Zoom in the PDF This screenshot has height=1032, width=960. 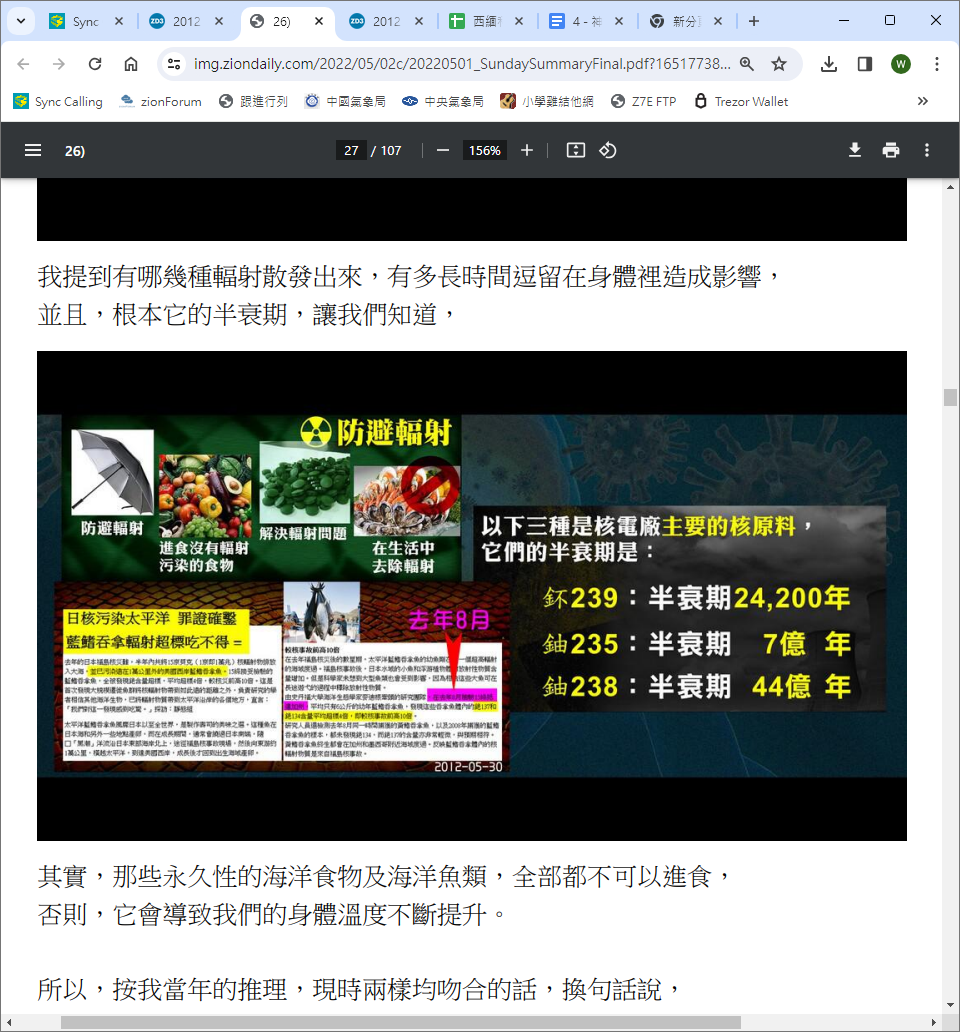[x=527, y=151]
